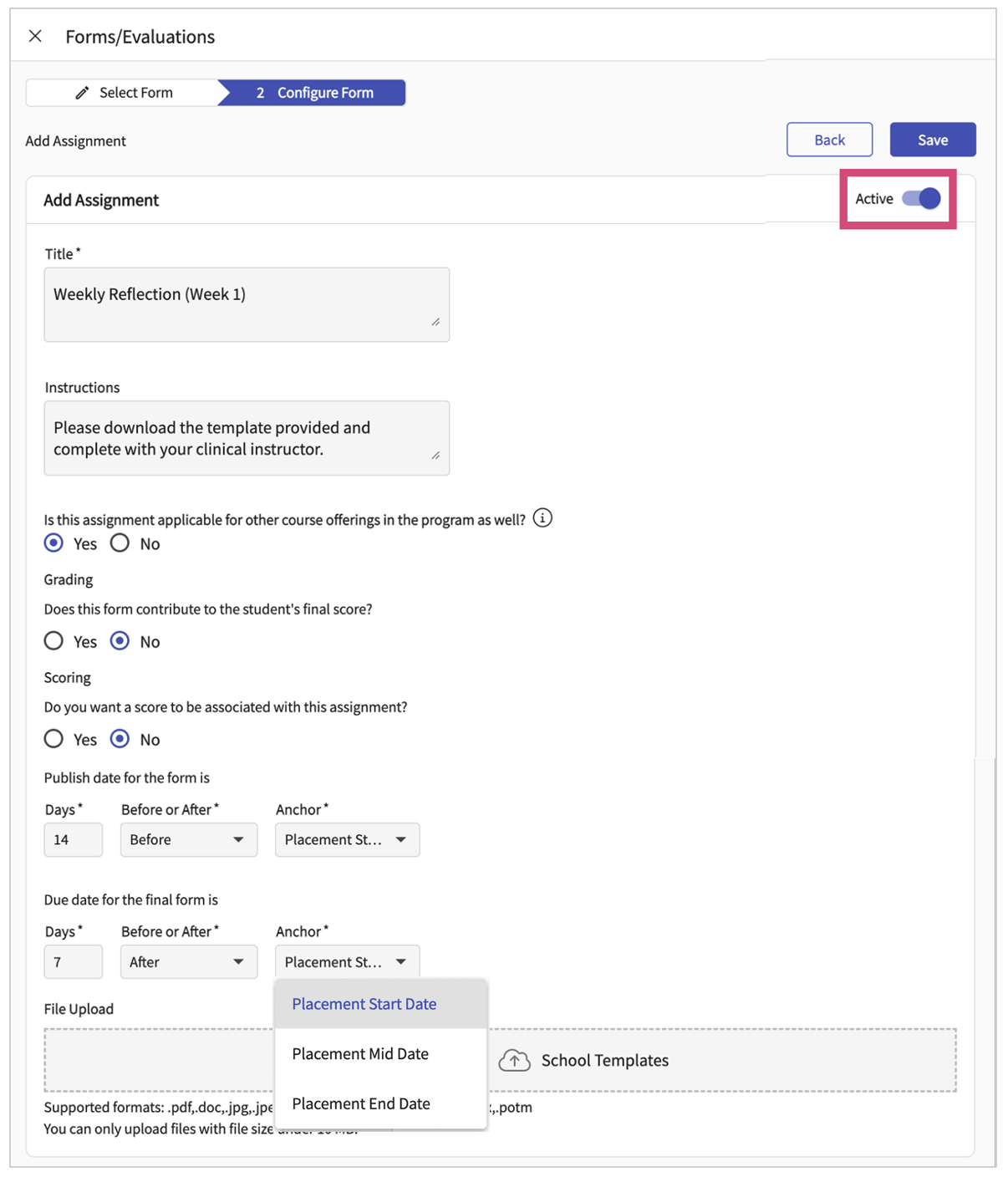
Task: Save the Weekly Reflection assignment
Action: click(x=932, y=139)
